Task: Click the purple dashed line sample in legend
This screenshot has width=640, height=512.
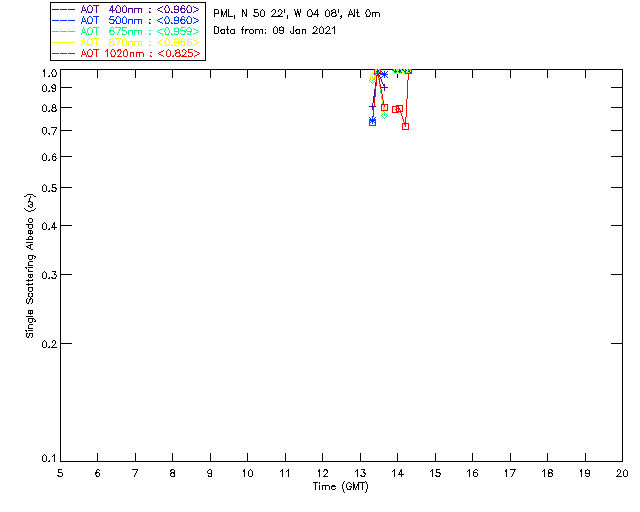Action: 64,9
